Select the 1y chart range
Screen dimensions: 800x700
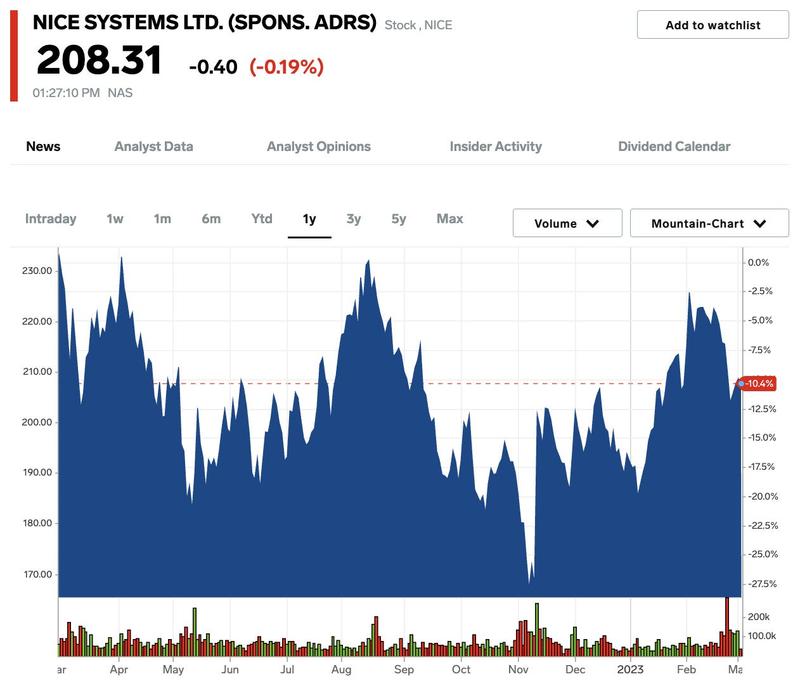coord(309,219)
